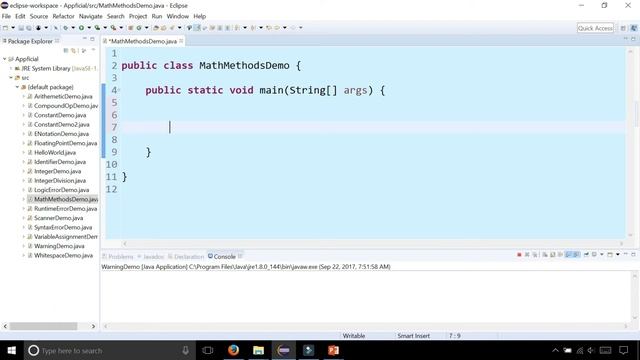Collapse the Appficial project node
Image resolution: width=640 pixels, height=360 pixels.
click(x=4, y=59)
